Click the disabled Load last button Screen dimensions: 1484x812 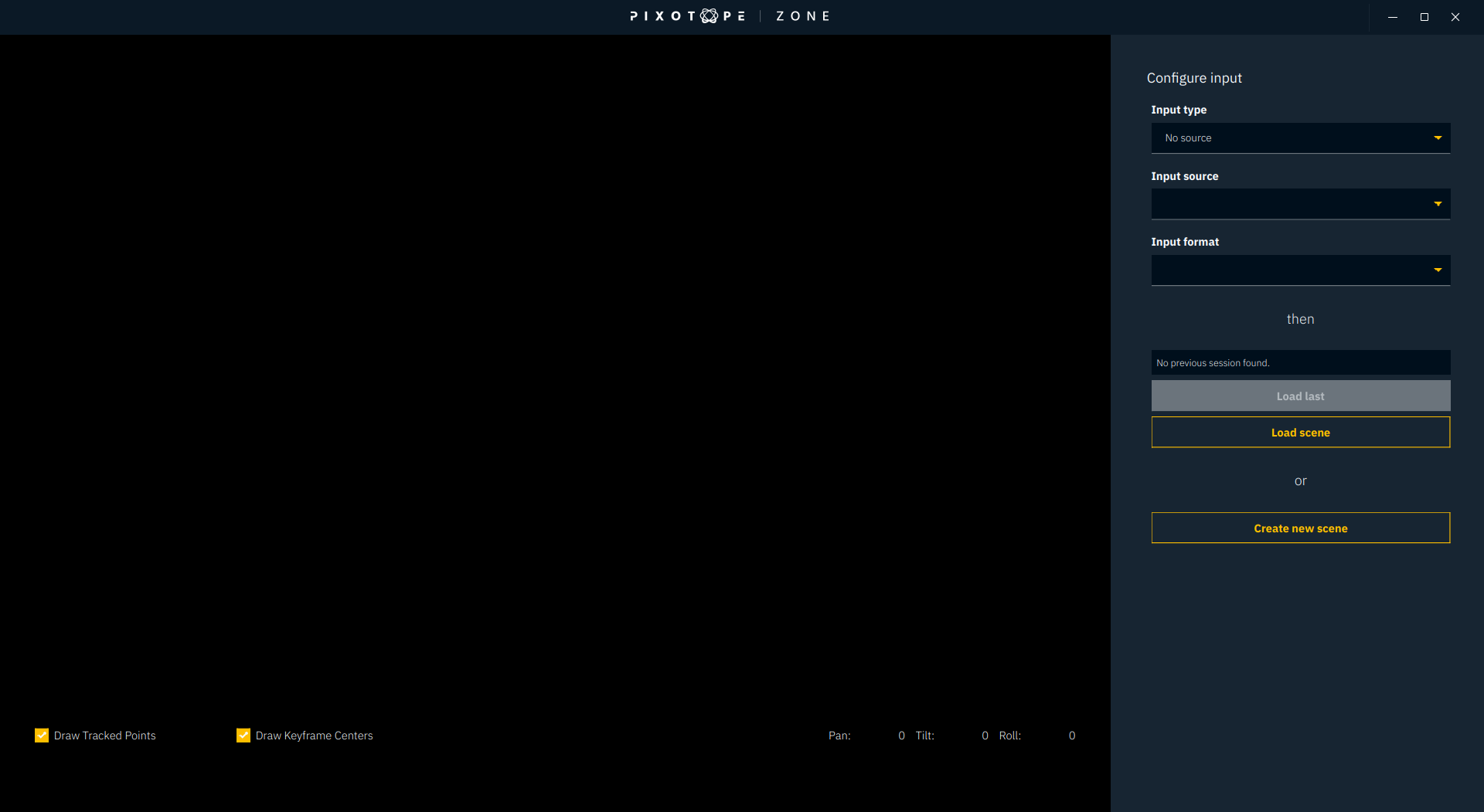point(1300,396)
